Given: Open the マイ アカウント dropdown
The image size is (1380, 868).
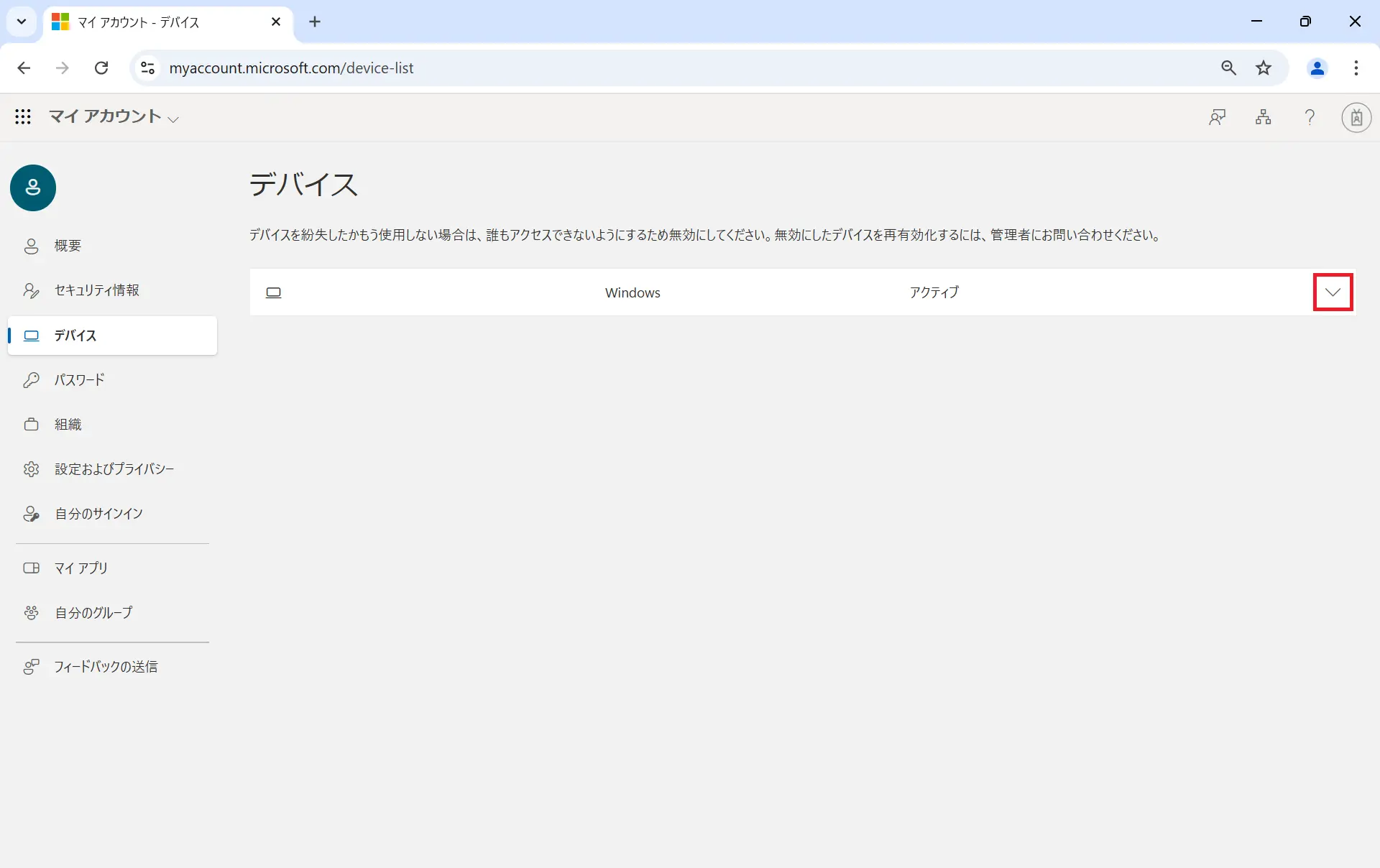Looking at the screenshot, I should point(114,116).
